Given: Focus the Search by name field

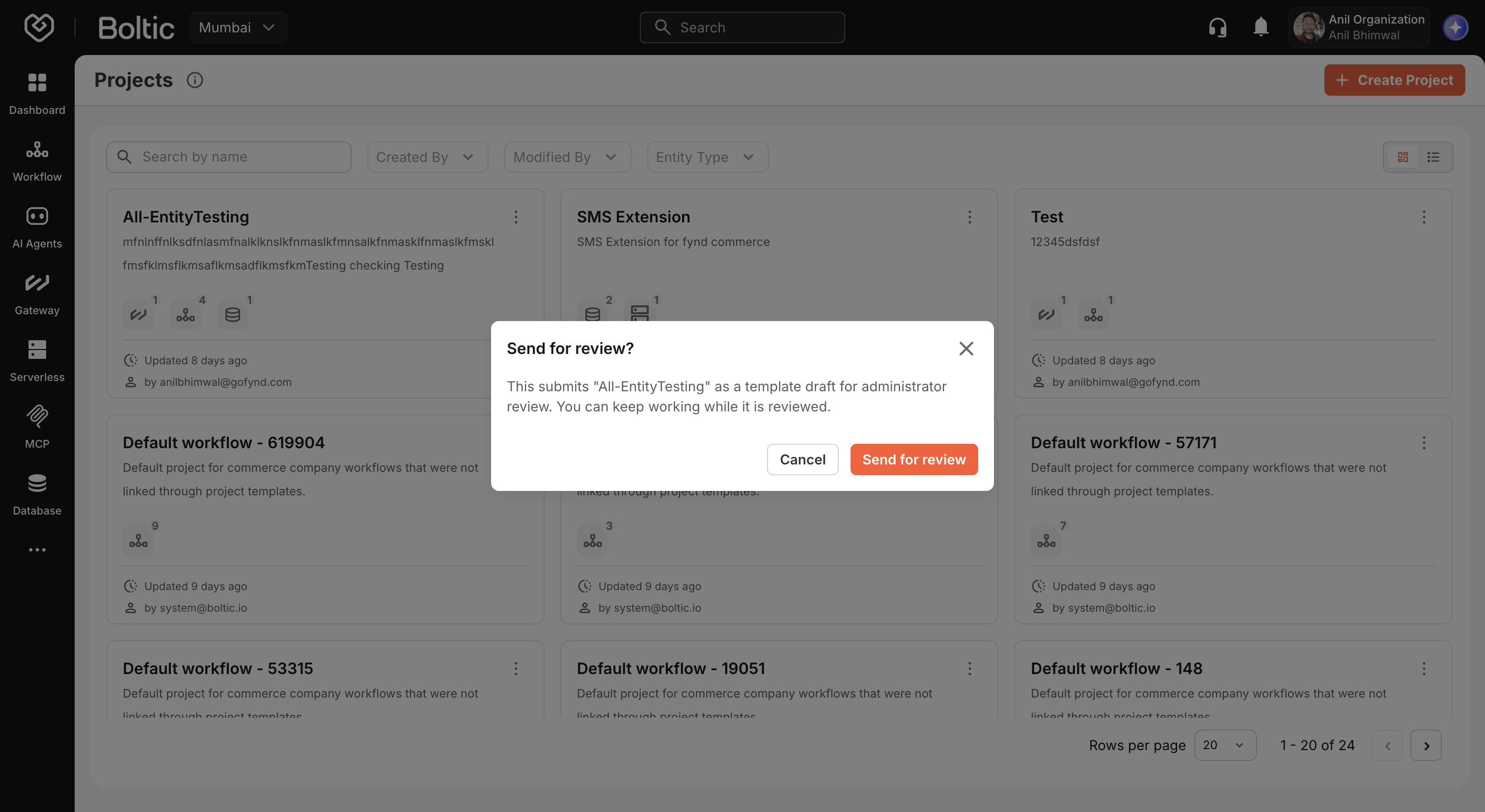Looking at the screenshot, I should point(229,157).
